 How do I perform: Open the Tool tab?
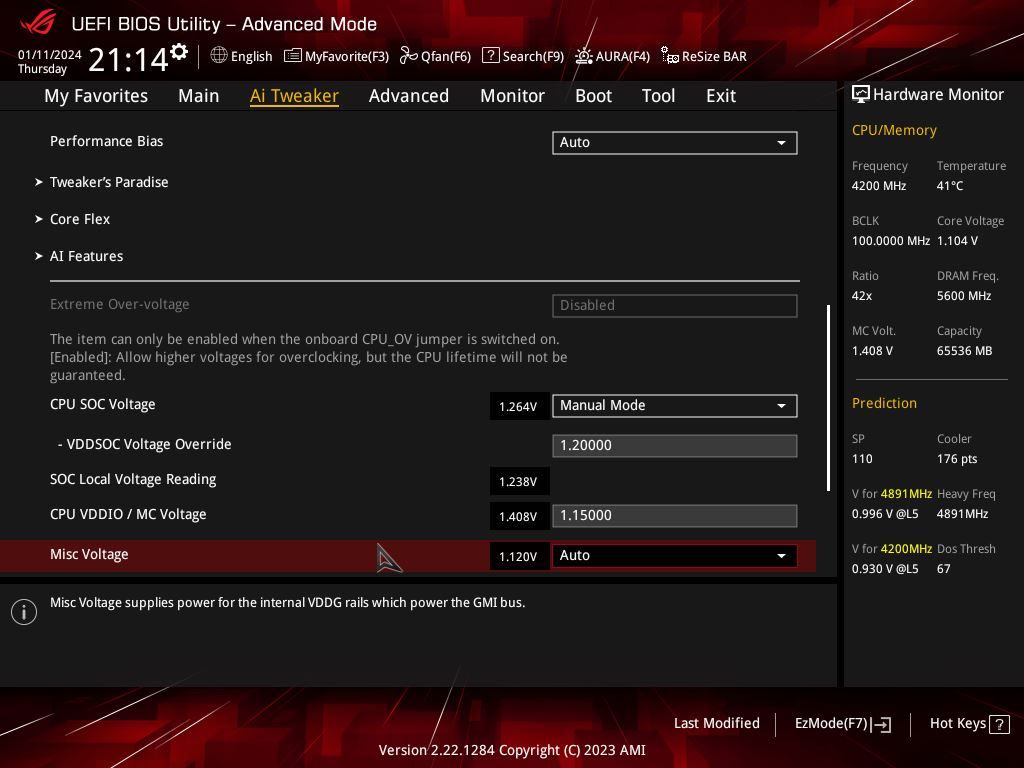click(x=658, y=96)
